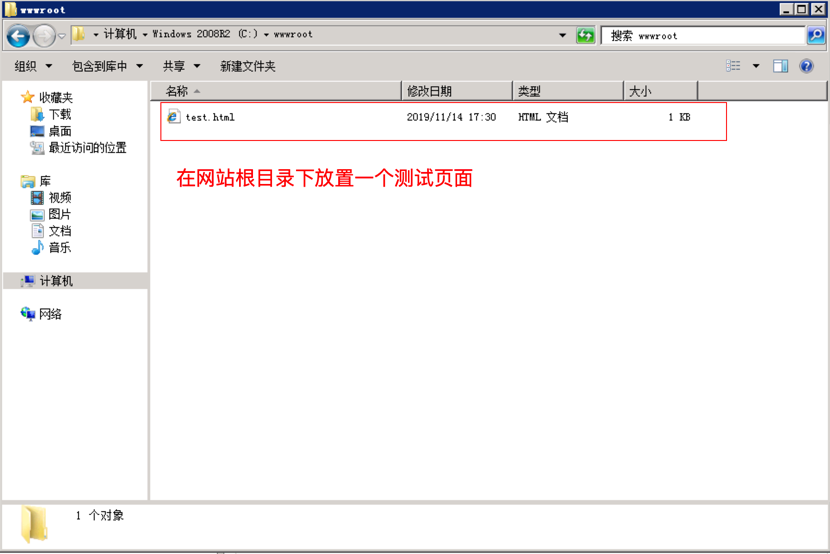Select 计算机 in the navigation pane
830x554 pixels.
click(56, 281)
